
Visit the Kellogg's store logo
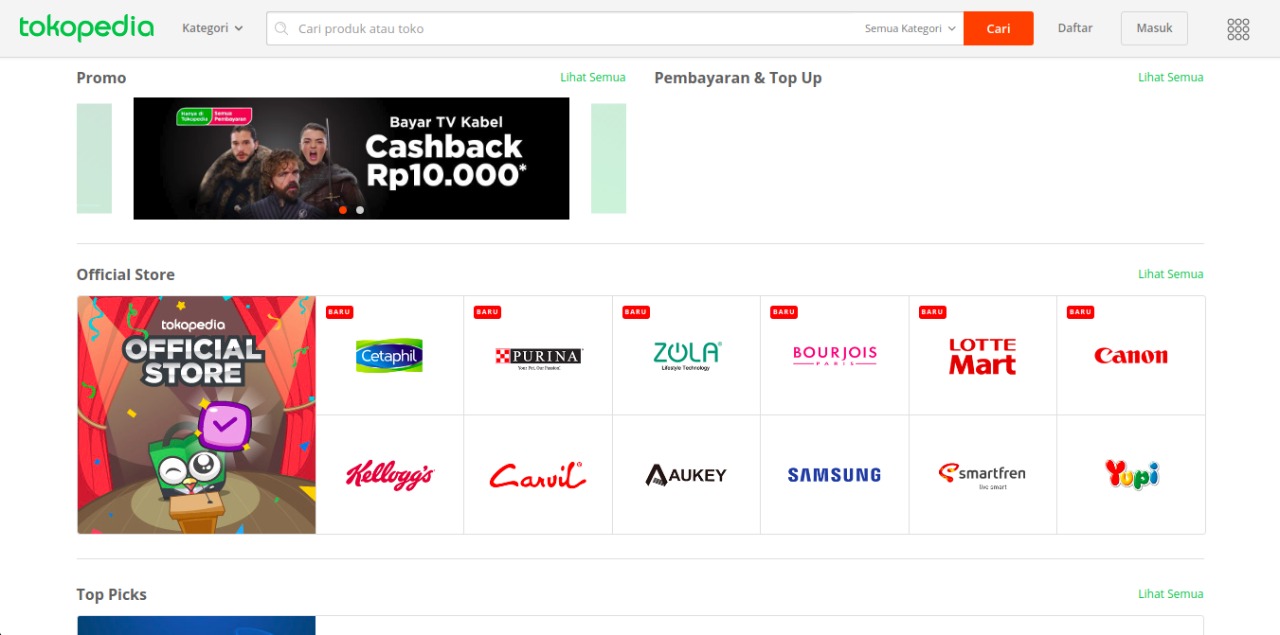[390, 475]
